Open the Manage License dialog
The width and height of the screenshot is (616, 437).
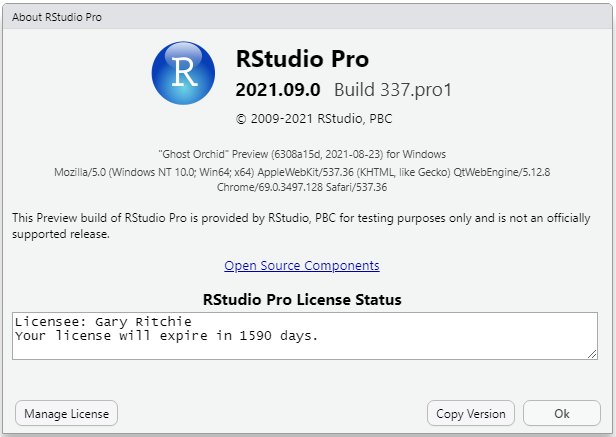tap(66, 413)
